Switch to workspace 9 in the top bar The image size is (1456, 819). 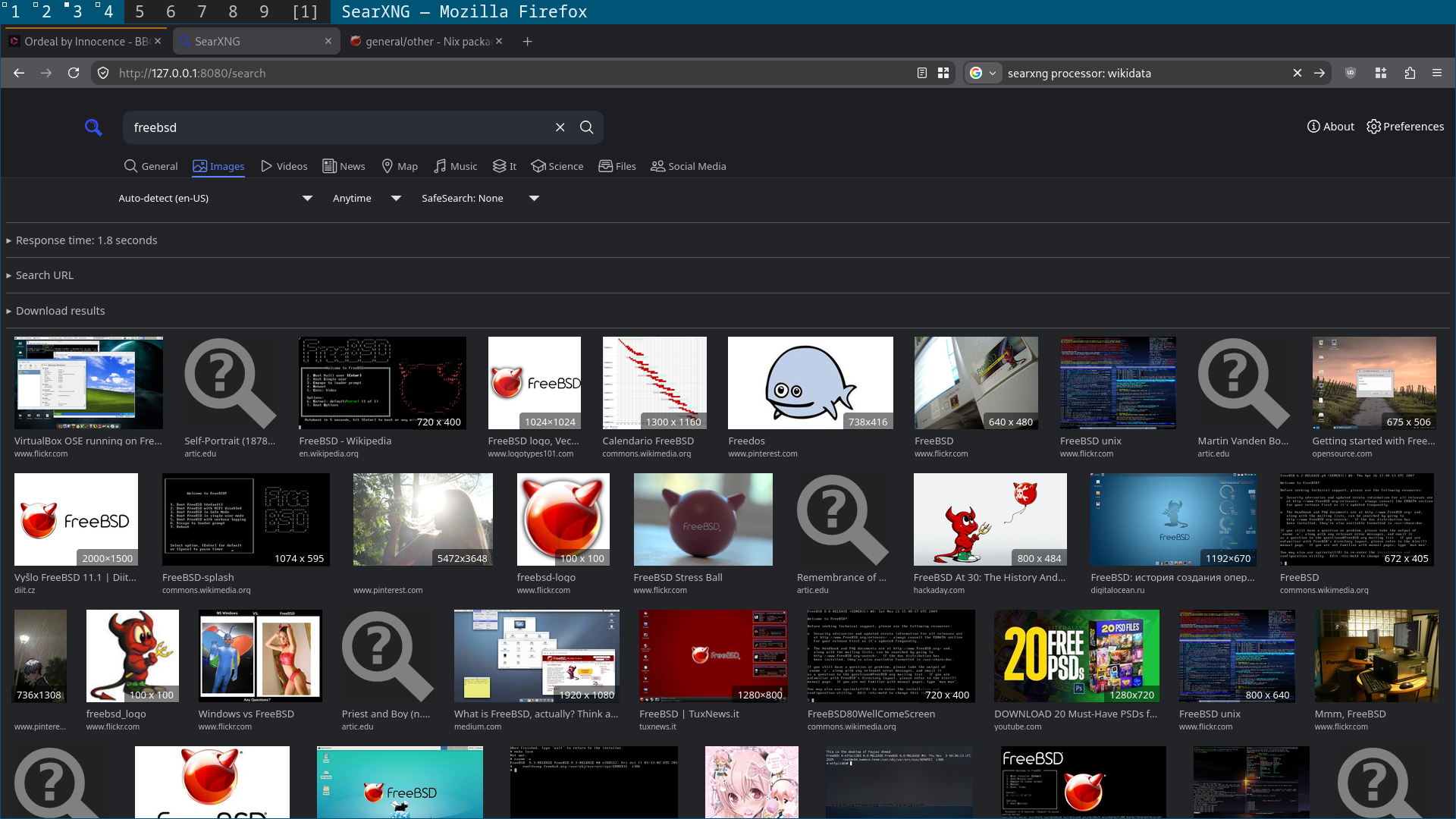coord(264,11)
